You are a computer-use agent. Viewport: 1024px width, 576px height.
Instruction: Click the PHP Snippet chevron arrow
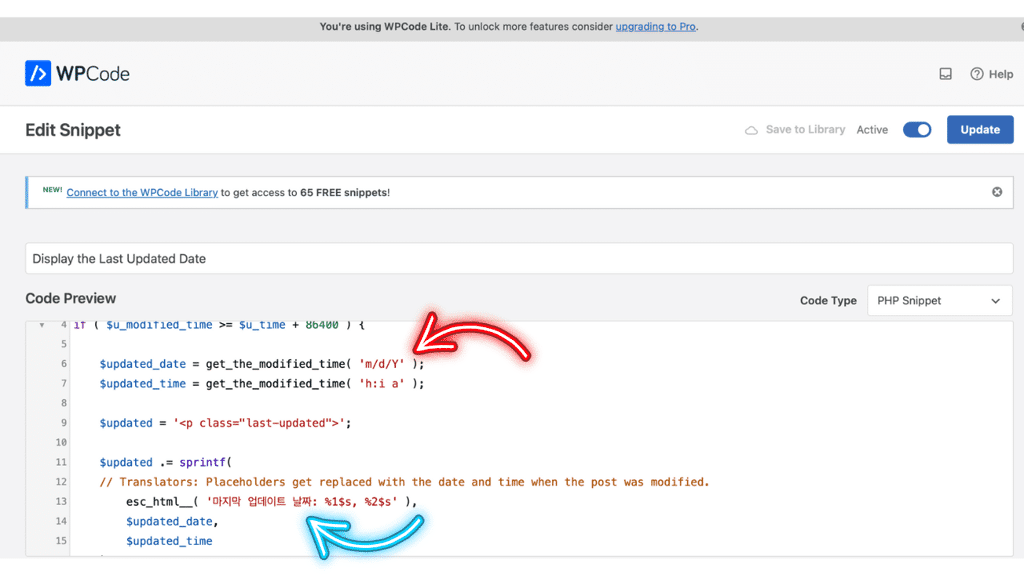pyautogui.click(x=995, y=301)
